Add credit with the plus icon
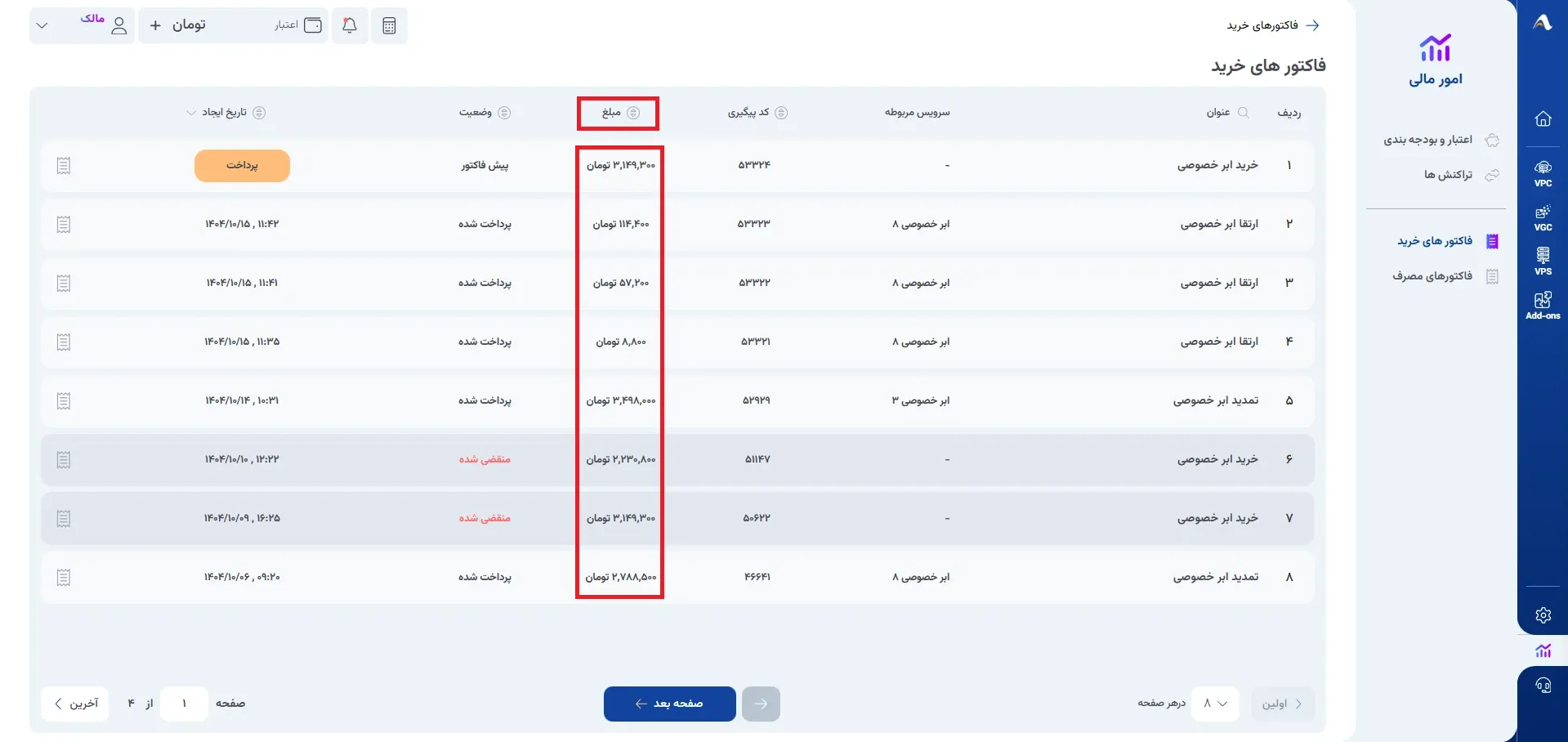The image size is (1568, 742). [155, 25]
